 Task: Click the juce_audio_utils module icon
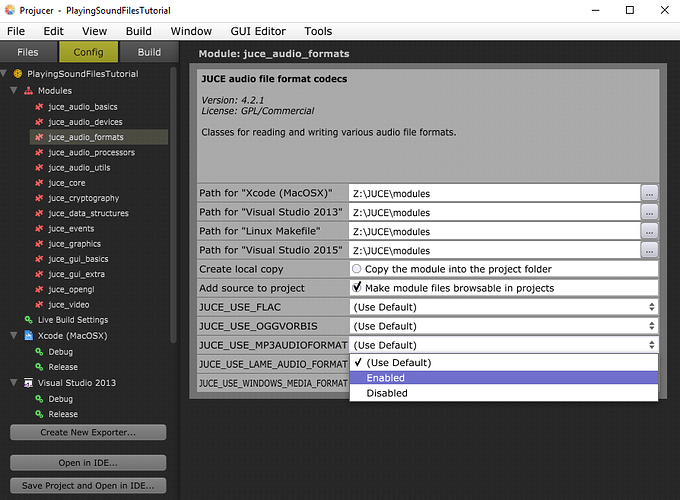(x=39, y=167)
